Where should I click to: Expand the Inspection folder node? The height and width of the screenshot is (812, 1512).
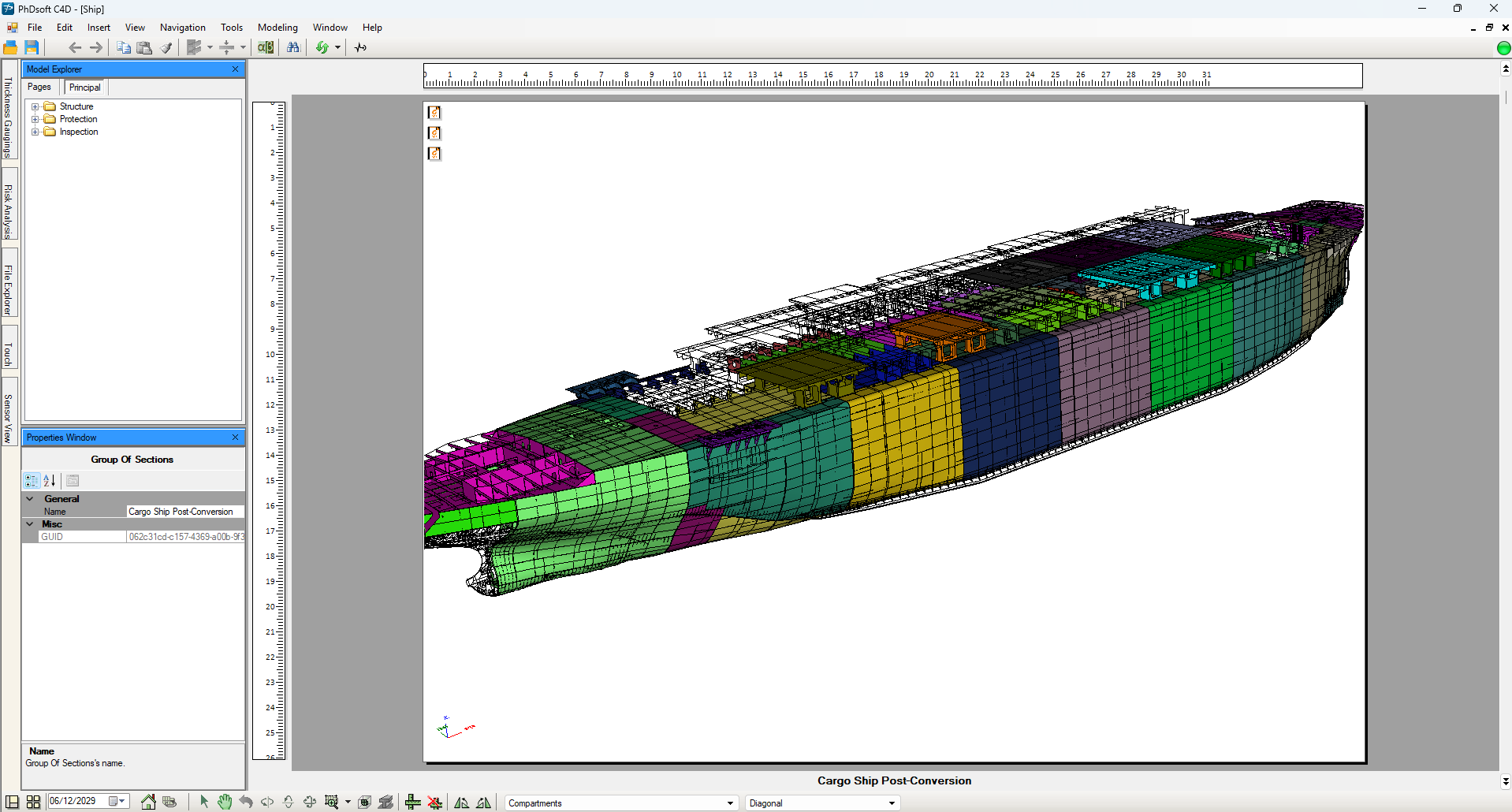tap(35, 132)
